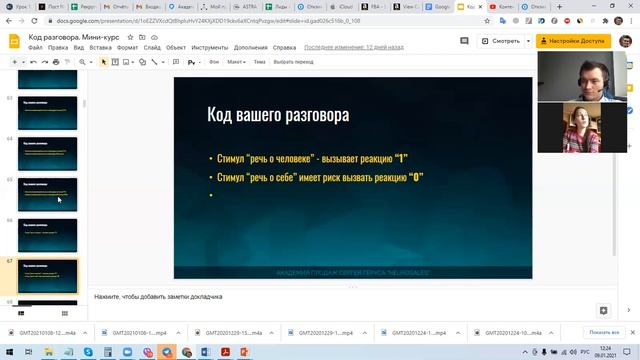The width and height of the screenshot is (640, 360).
Task: Select the line tool
Action: 154,62
